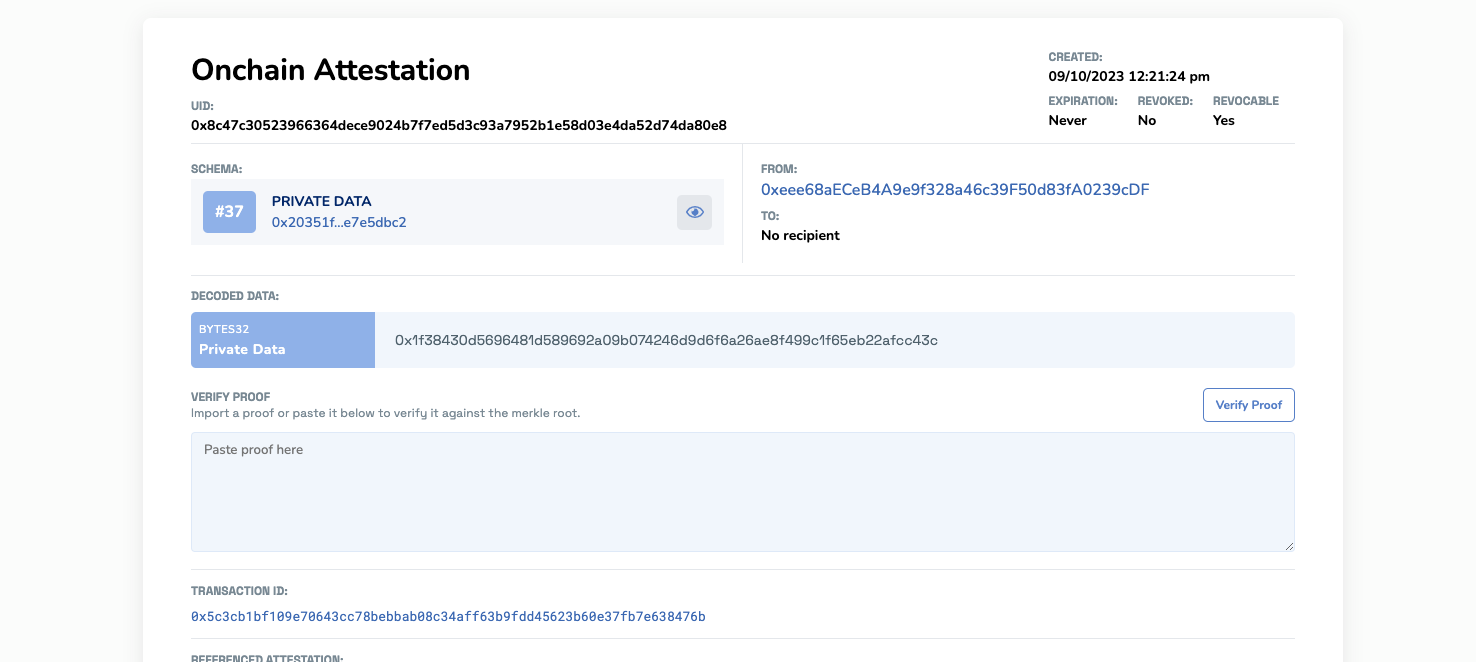
Task: Click the Paste proof here text area
Action: (742, 490)
